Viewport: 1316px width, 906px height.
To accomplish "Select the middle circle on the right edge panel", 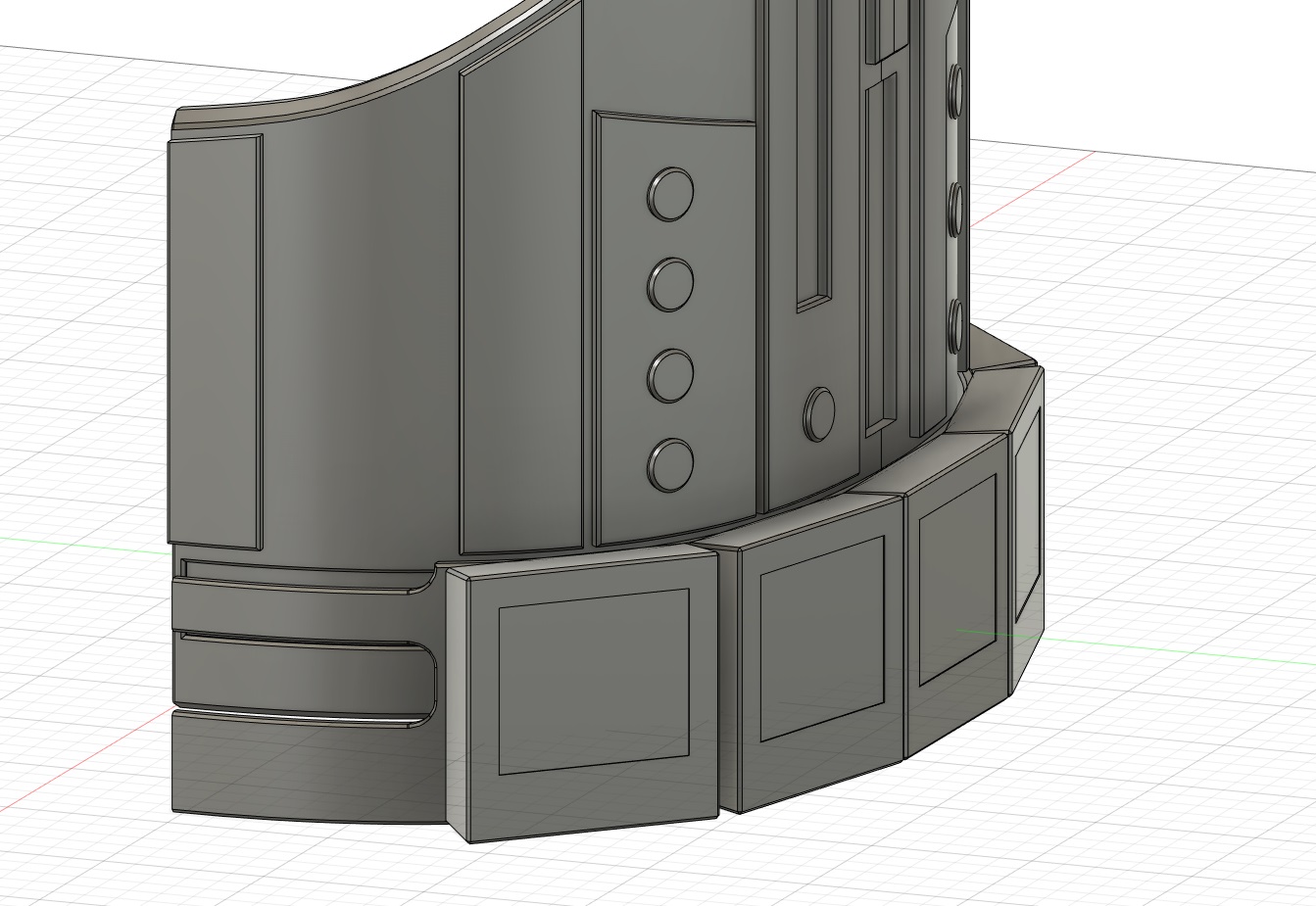I will [x=956, y=210].
